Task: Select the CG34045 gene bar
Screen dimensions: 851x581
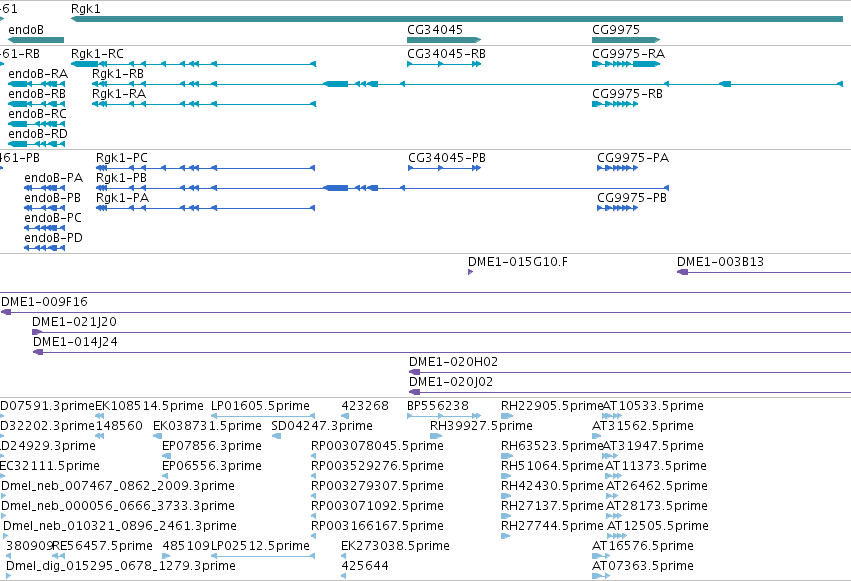Action: coord(444,40)
